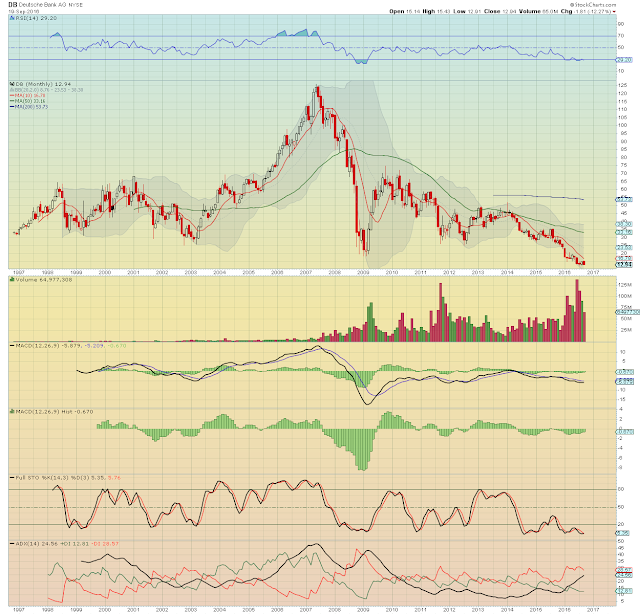Click the RSI(14) legend icon
The image size is (640, 614).
pyautogui.click(x=12, y=18)
